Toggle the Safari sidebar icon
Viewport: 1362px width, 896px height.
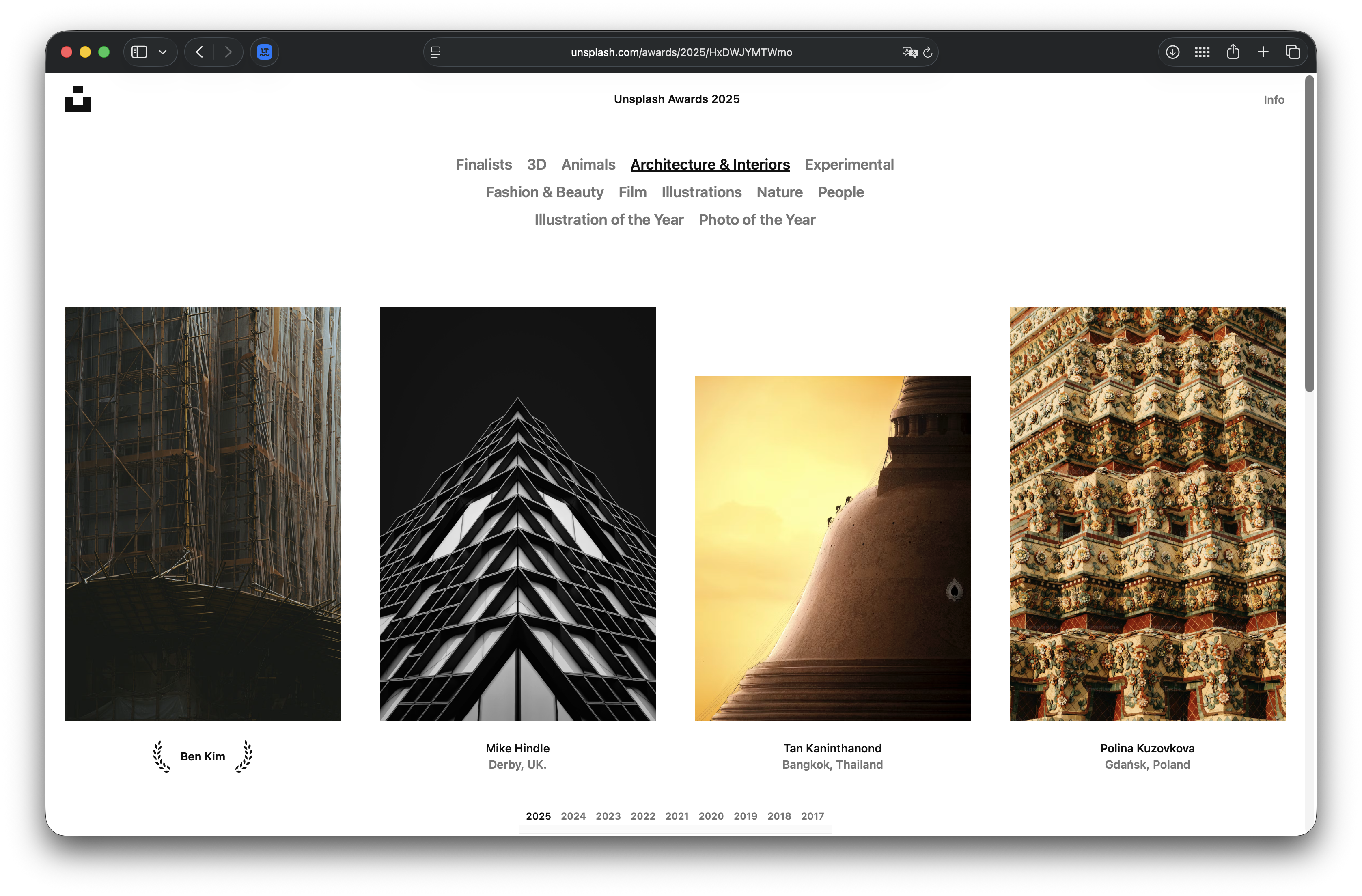139,52
